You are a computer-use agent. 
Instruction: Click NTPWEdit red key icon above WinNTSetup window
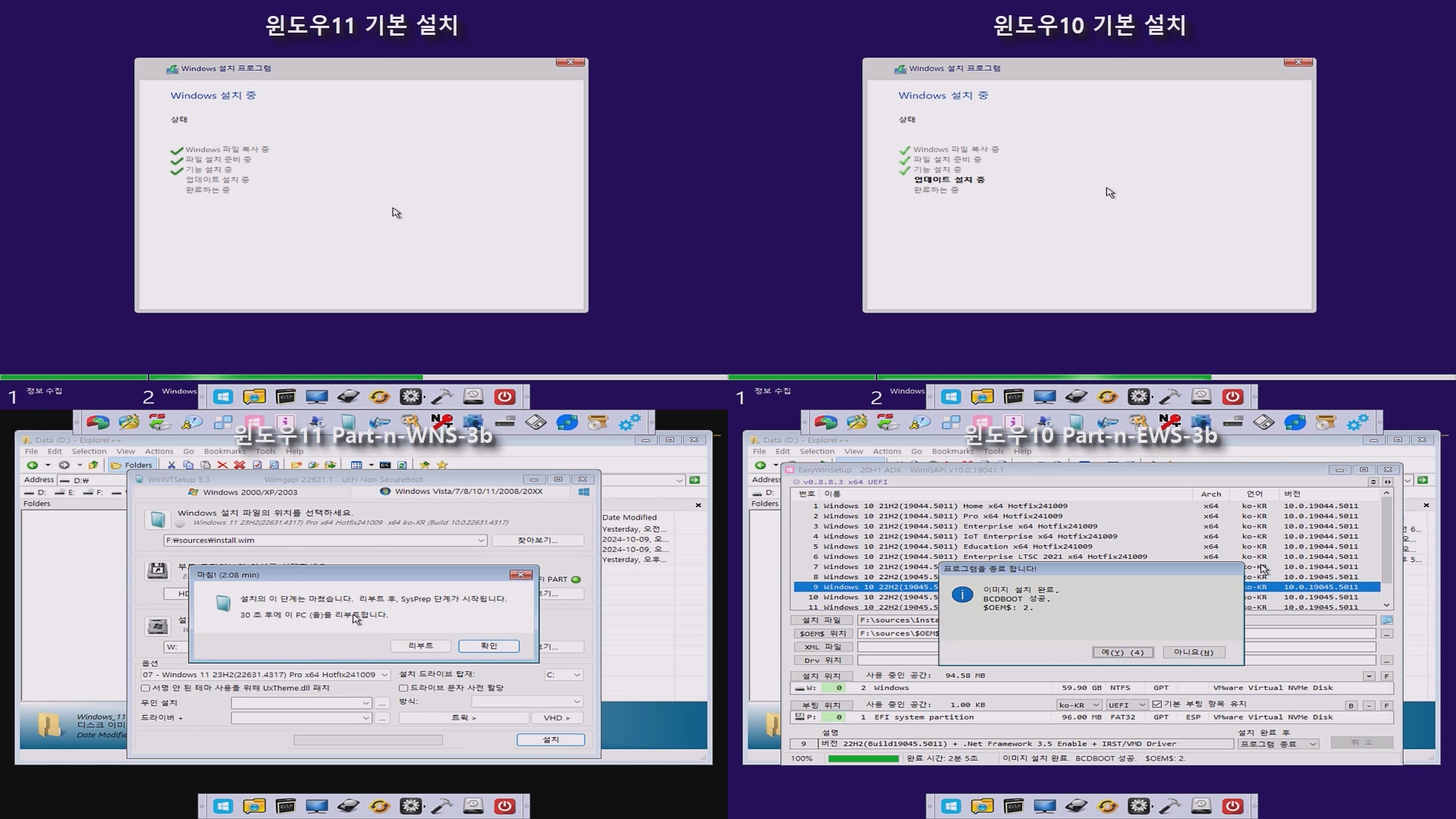442,421
